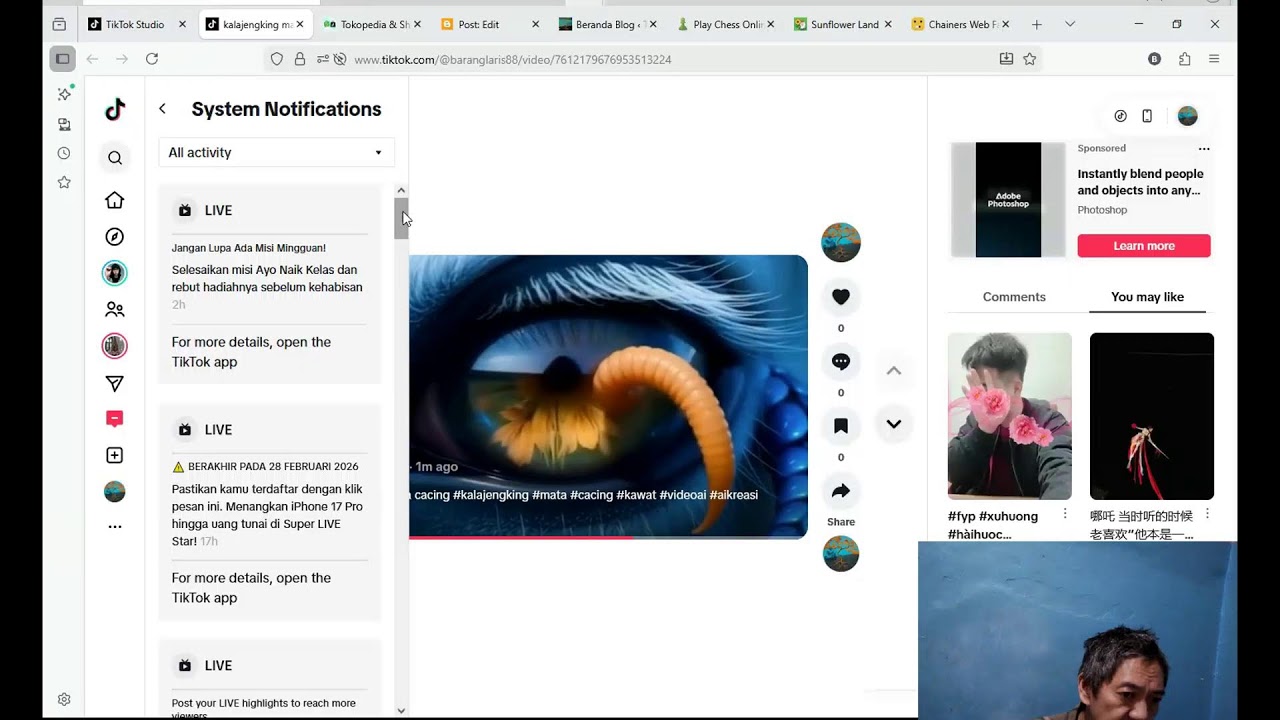Click the Share arrow icon
The image size is (1280, 720).
coord(841,491)
